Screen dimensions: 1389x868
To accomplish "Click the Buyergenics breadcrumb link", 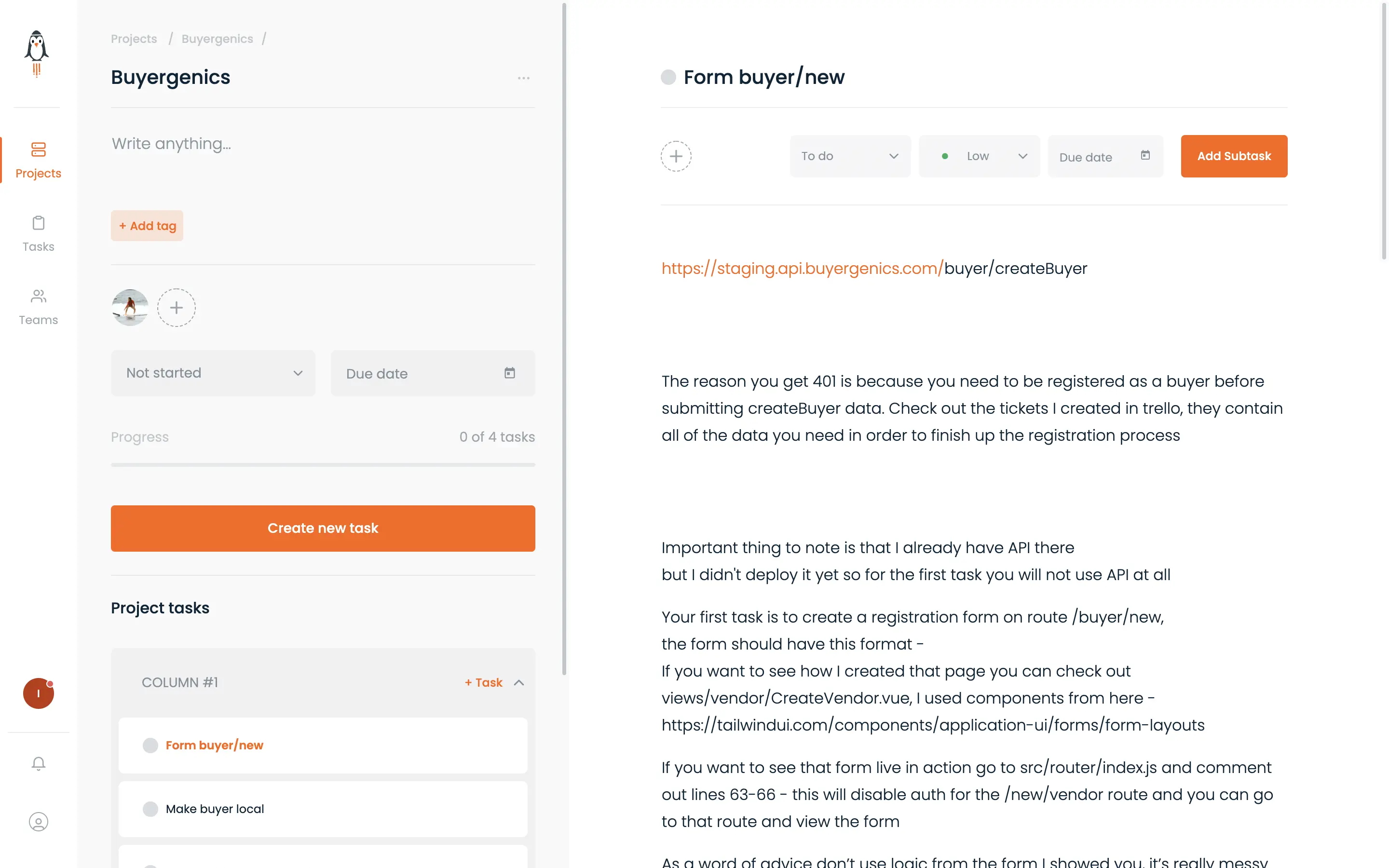I will coord(217,39).
